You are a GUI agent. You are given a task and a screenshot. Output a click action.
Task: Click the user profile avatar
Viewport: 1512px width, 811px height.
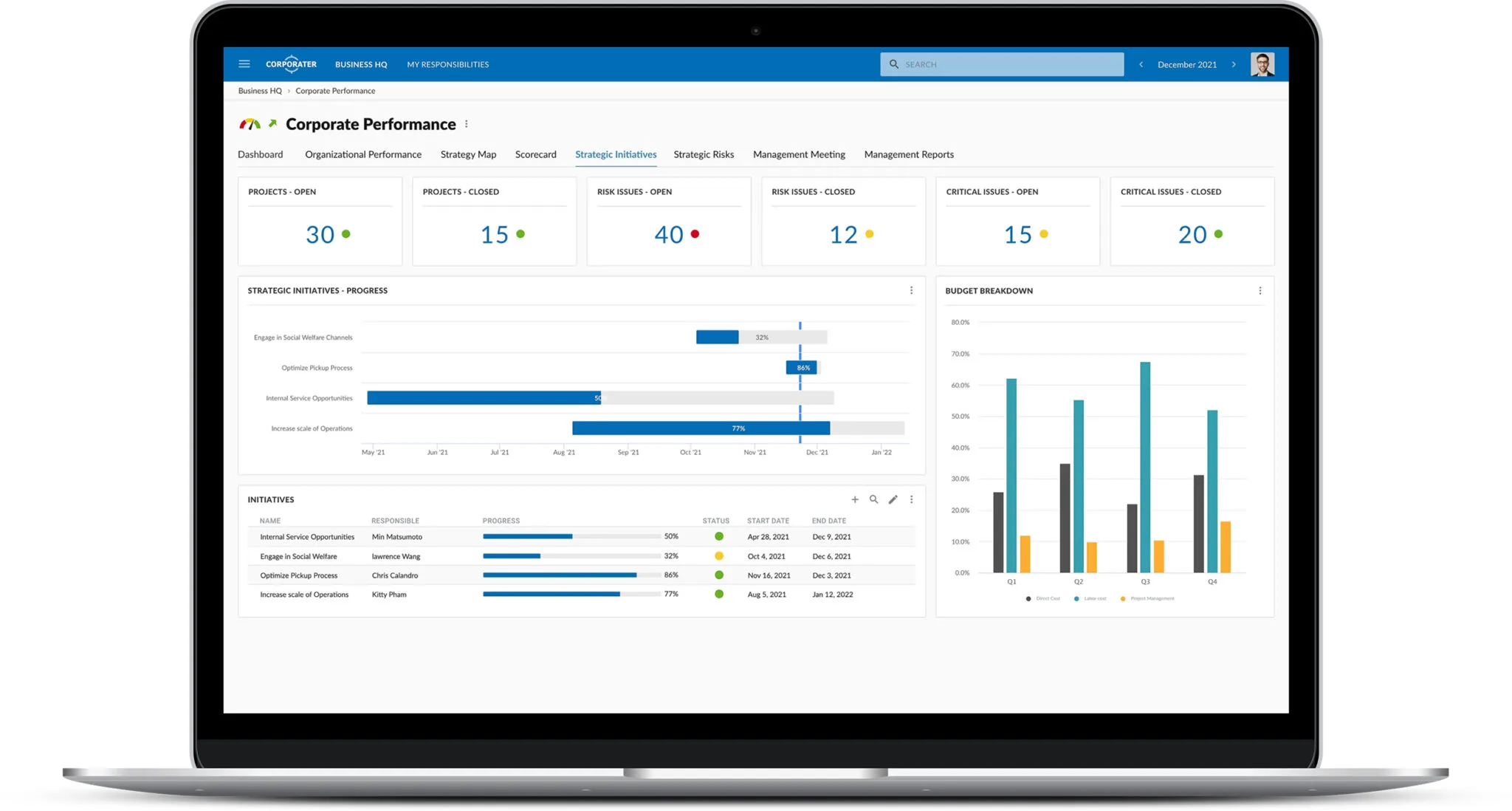1262,64
